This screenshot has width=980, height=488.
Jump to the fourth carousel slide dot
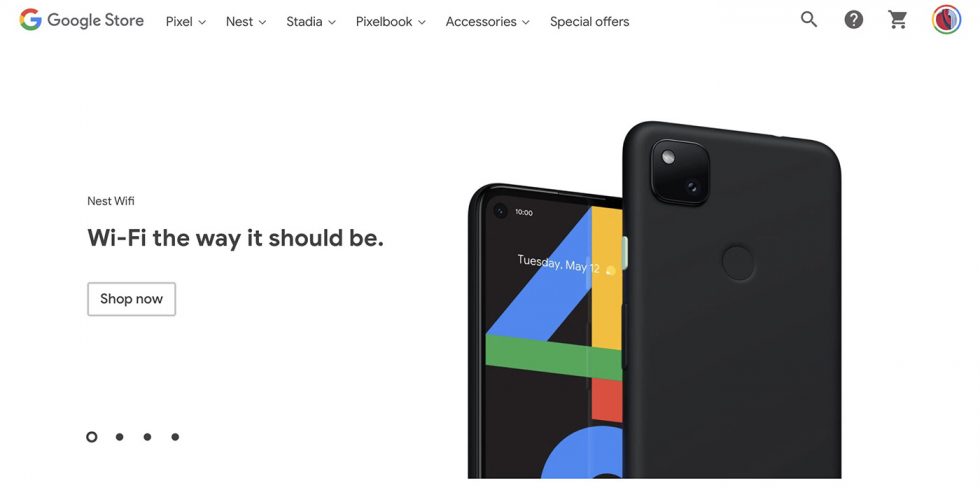175,437
